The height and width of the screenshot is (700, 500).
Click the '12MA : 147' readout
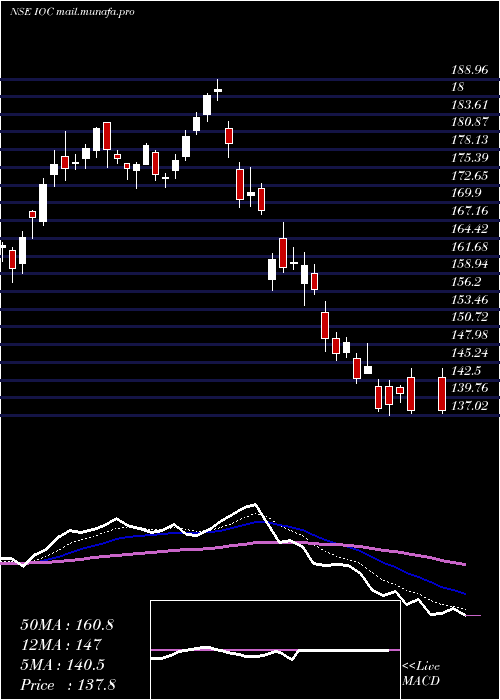(x=61, y=645)
